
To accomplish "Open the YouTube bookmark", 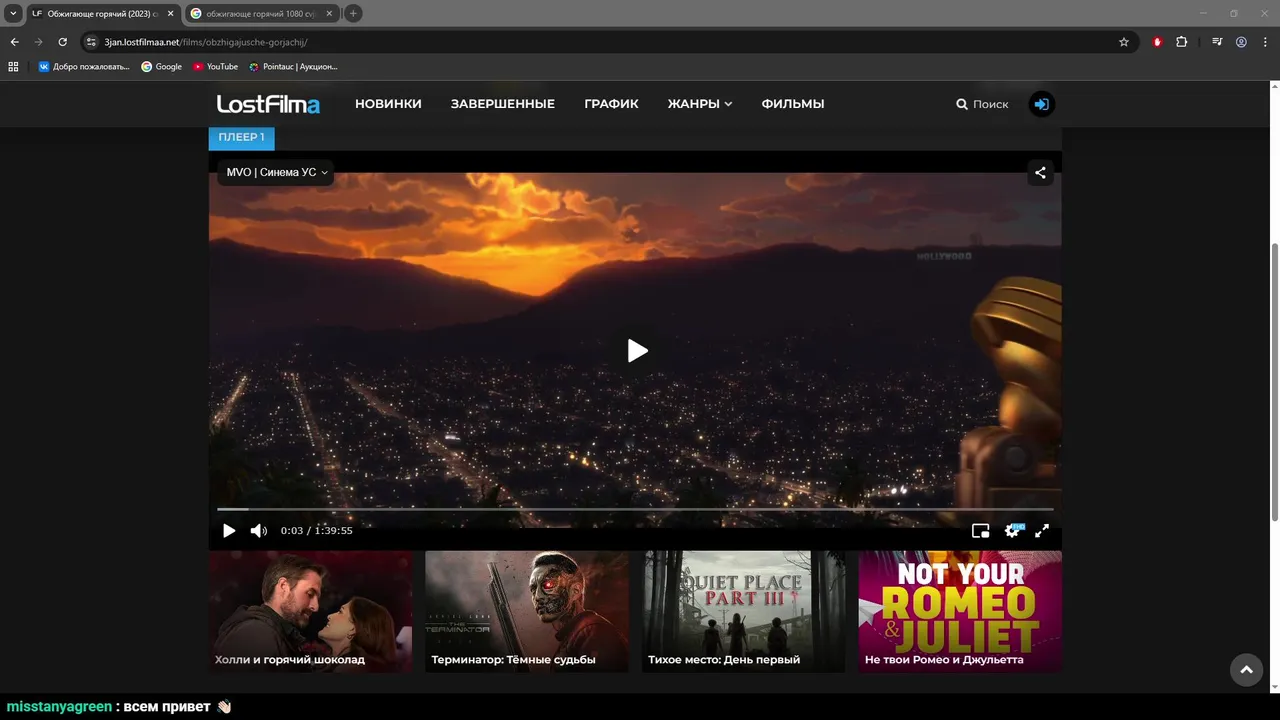I will click(x=216, y=67).
